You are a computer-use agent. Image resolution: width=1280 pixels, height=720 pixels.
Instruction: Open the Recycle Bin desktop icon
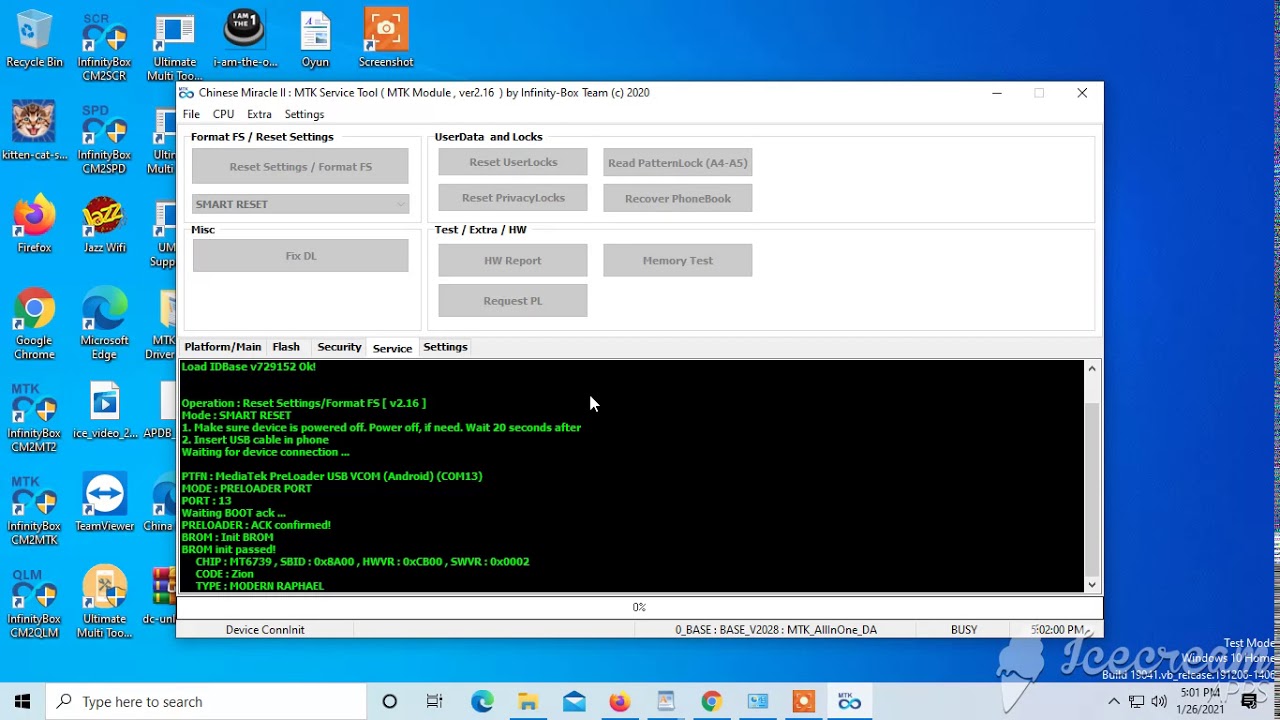(34, 40)
